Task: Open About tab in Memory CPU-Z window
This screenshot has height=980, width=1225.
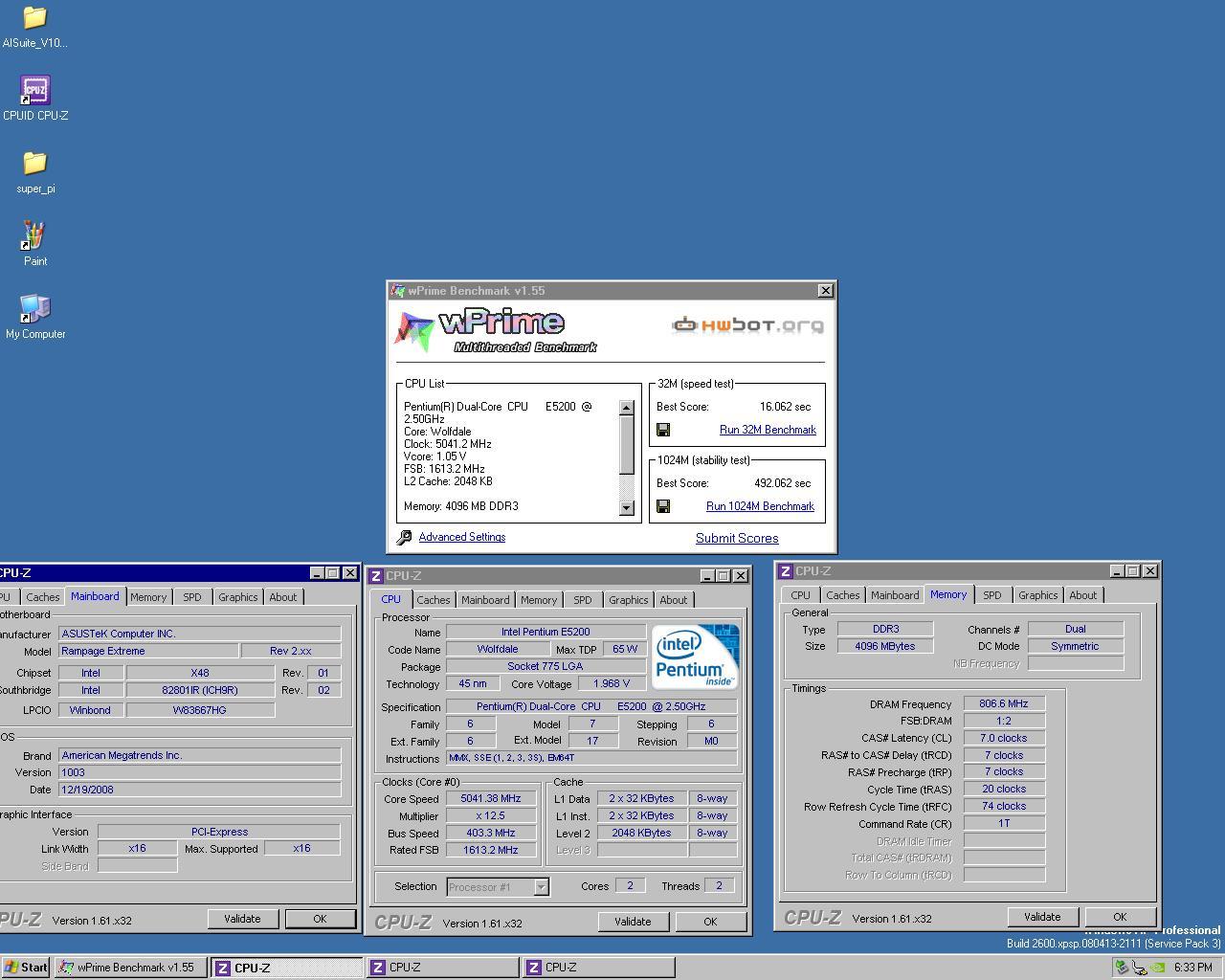Action: (x=1083, y=595)
